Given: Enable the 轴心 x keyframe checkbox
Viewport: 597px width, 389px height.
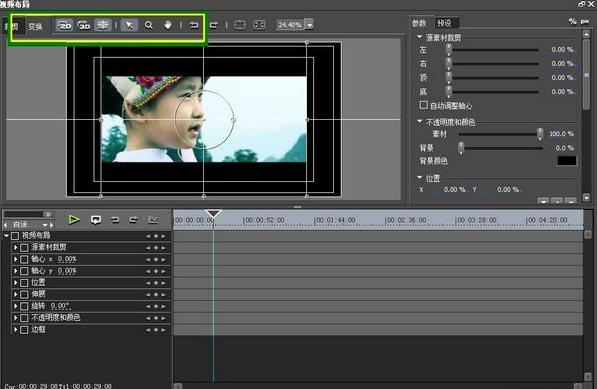Looking at the screenshot, I should pos(24,260).
